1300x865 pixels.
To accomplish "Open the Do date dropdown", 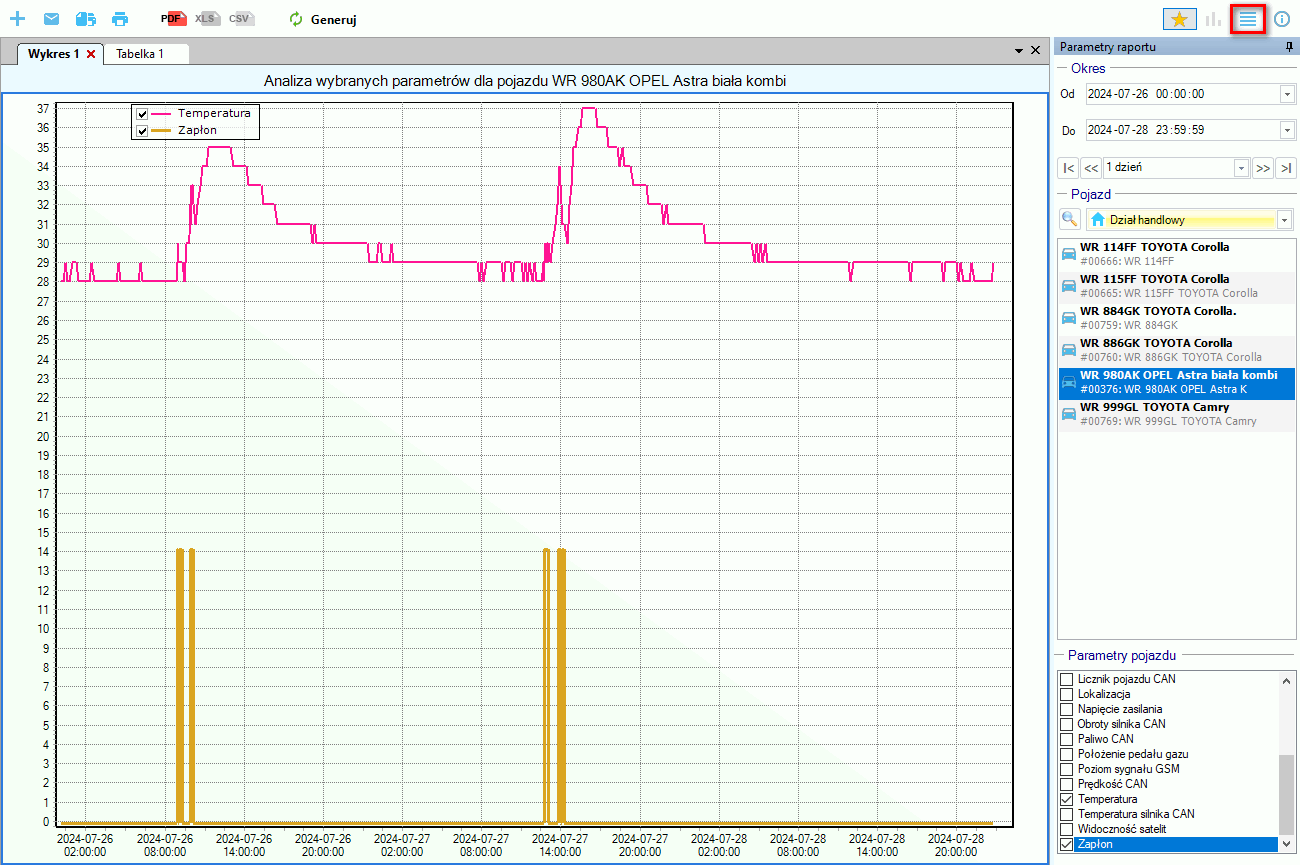I will click(1287, 130).
